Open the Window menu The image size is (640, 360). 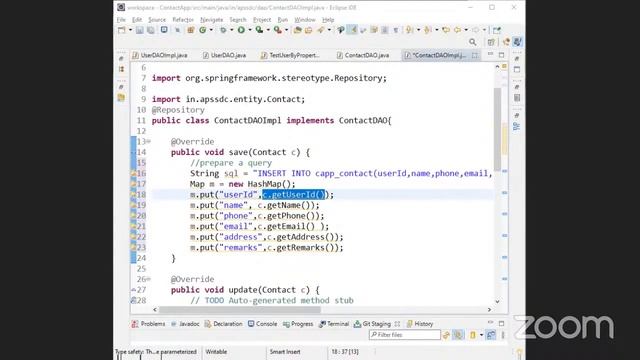305,20
